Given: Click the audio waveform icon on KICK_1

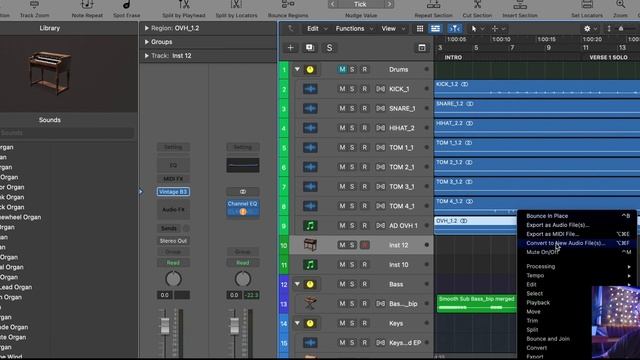Looking at the screenshot, I should 310,89.
